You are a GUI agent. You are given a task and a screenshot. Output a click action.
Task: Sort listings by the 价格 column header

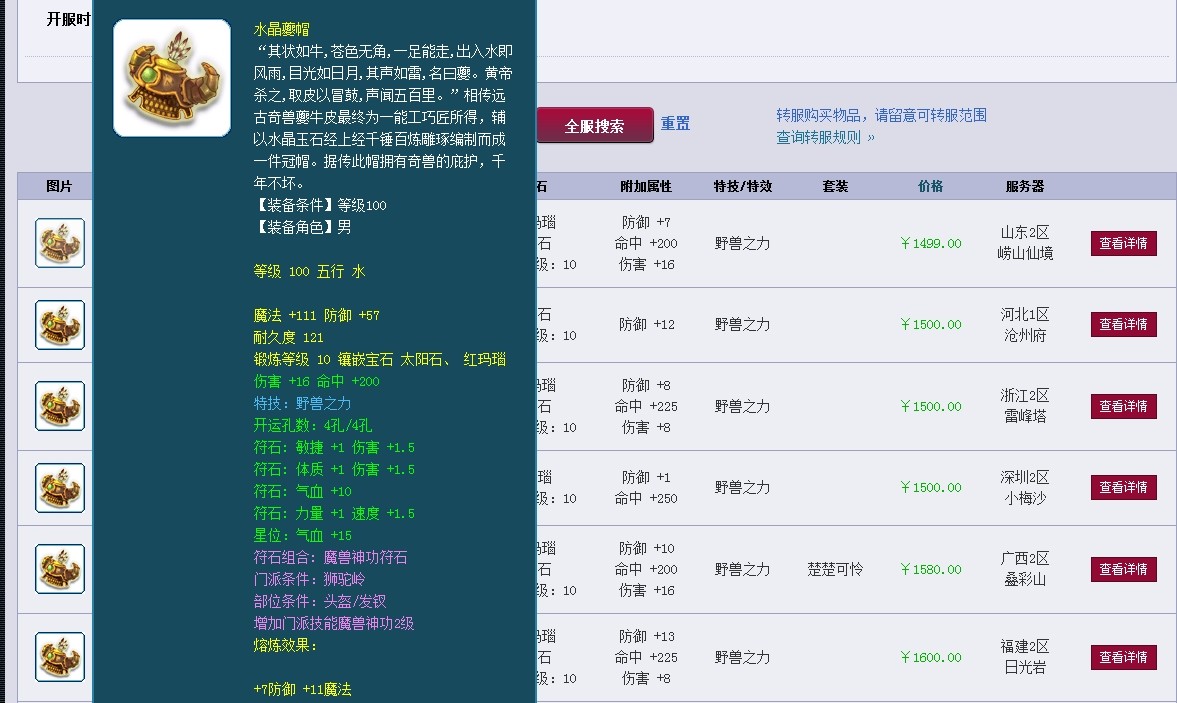(x=930, y=186)
